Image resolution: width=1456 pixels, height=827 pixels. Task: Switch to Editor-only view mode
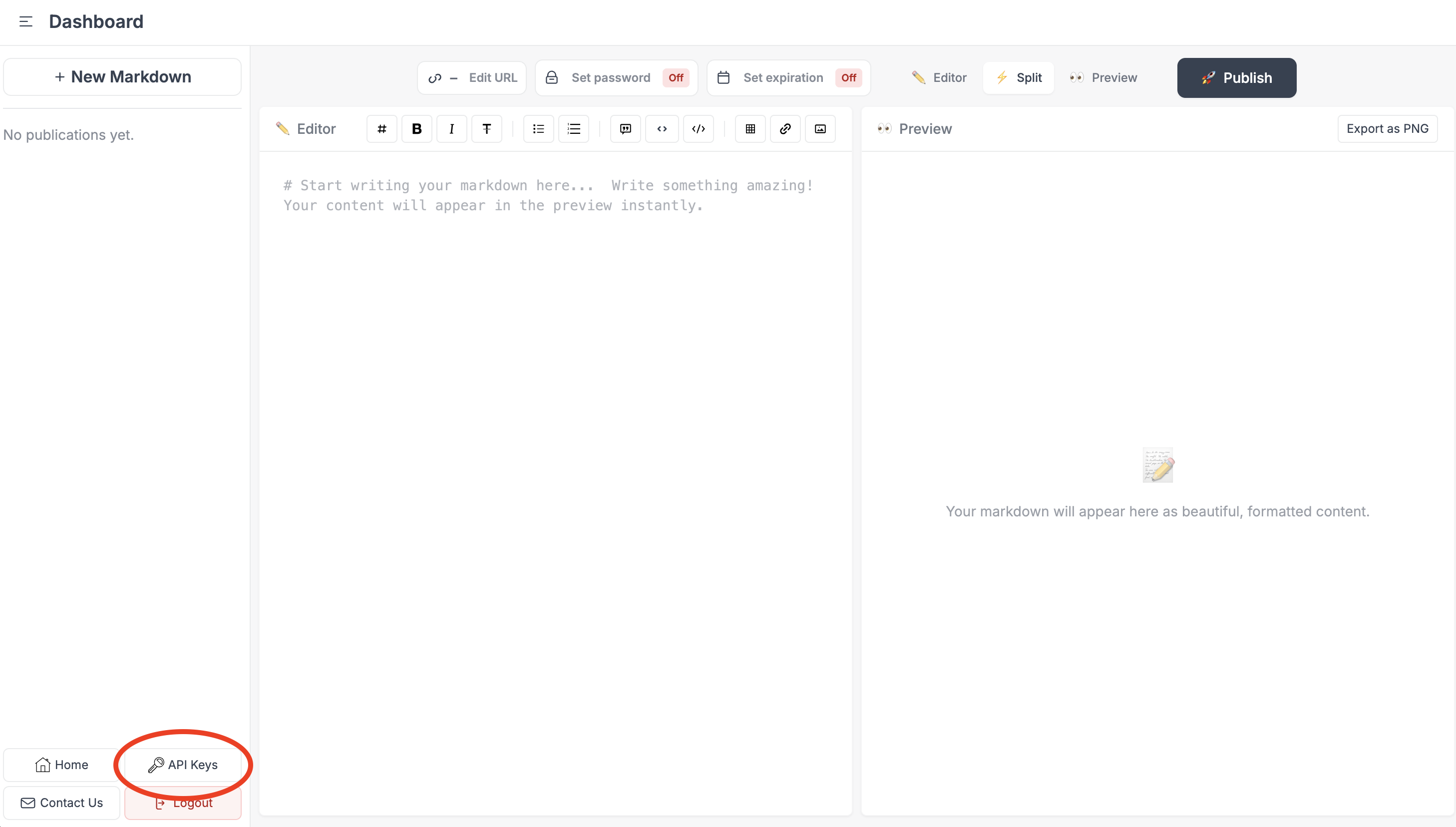(x=939, y=78)
